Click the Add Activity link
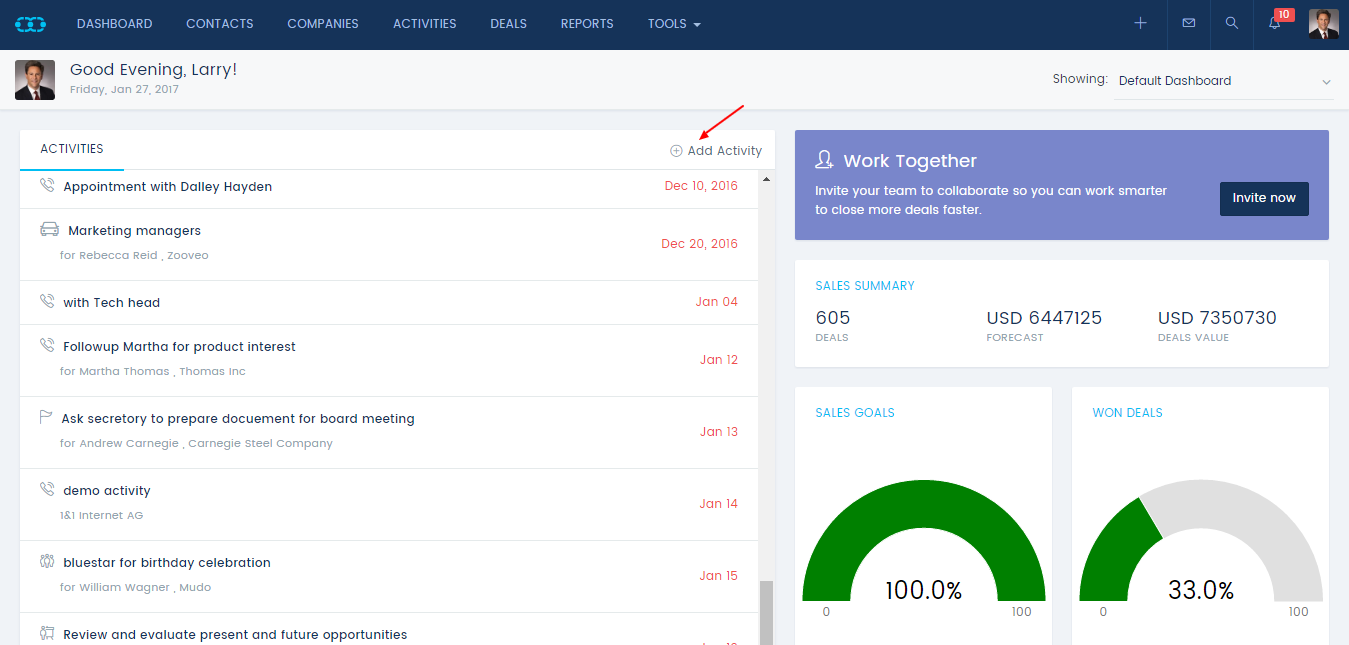The height and width of the screenshot is (645, 1349). 716,151
